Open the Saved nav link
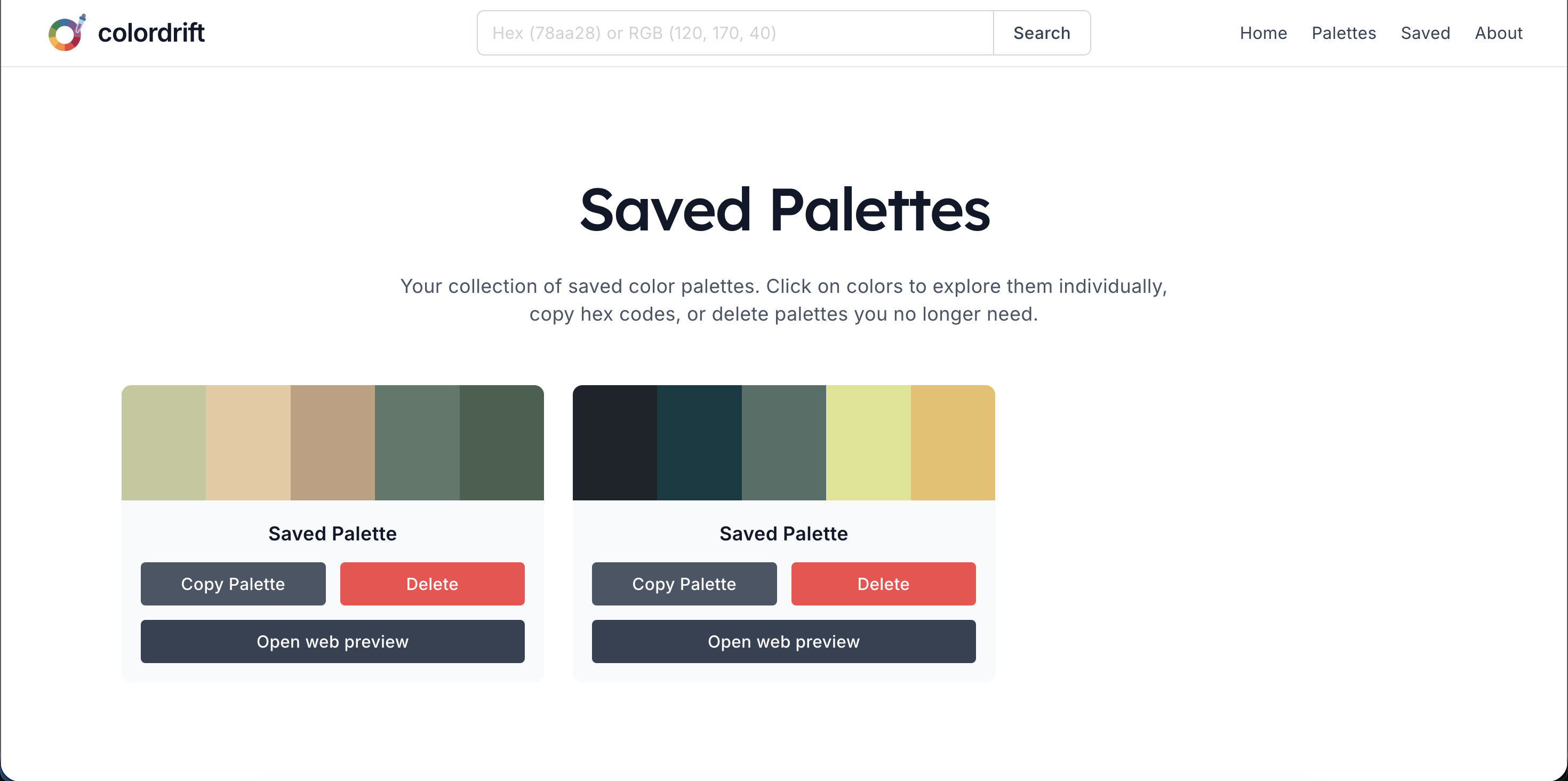Screen dimensions: 1568x781 click(1425, 33)
